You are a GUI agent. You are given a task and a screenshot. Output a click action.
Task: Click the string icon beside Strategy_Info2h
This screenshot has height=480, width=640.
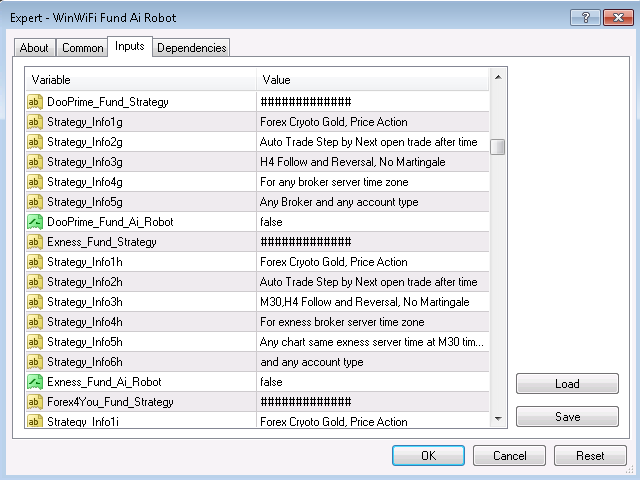pos(35,282)
